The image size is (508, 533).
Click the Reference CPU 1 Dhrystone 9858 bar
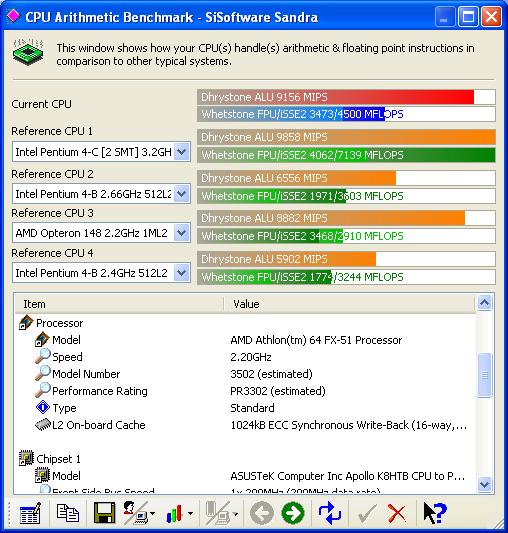(346, 137)
